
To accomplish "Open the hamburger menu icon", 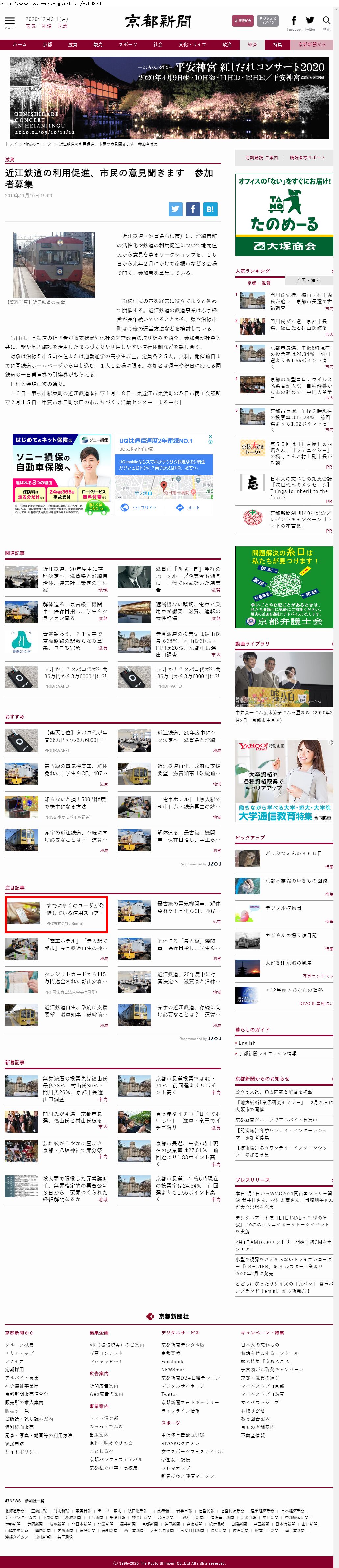I will (10, 21).
